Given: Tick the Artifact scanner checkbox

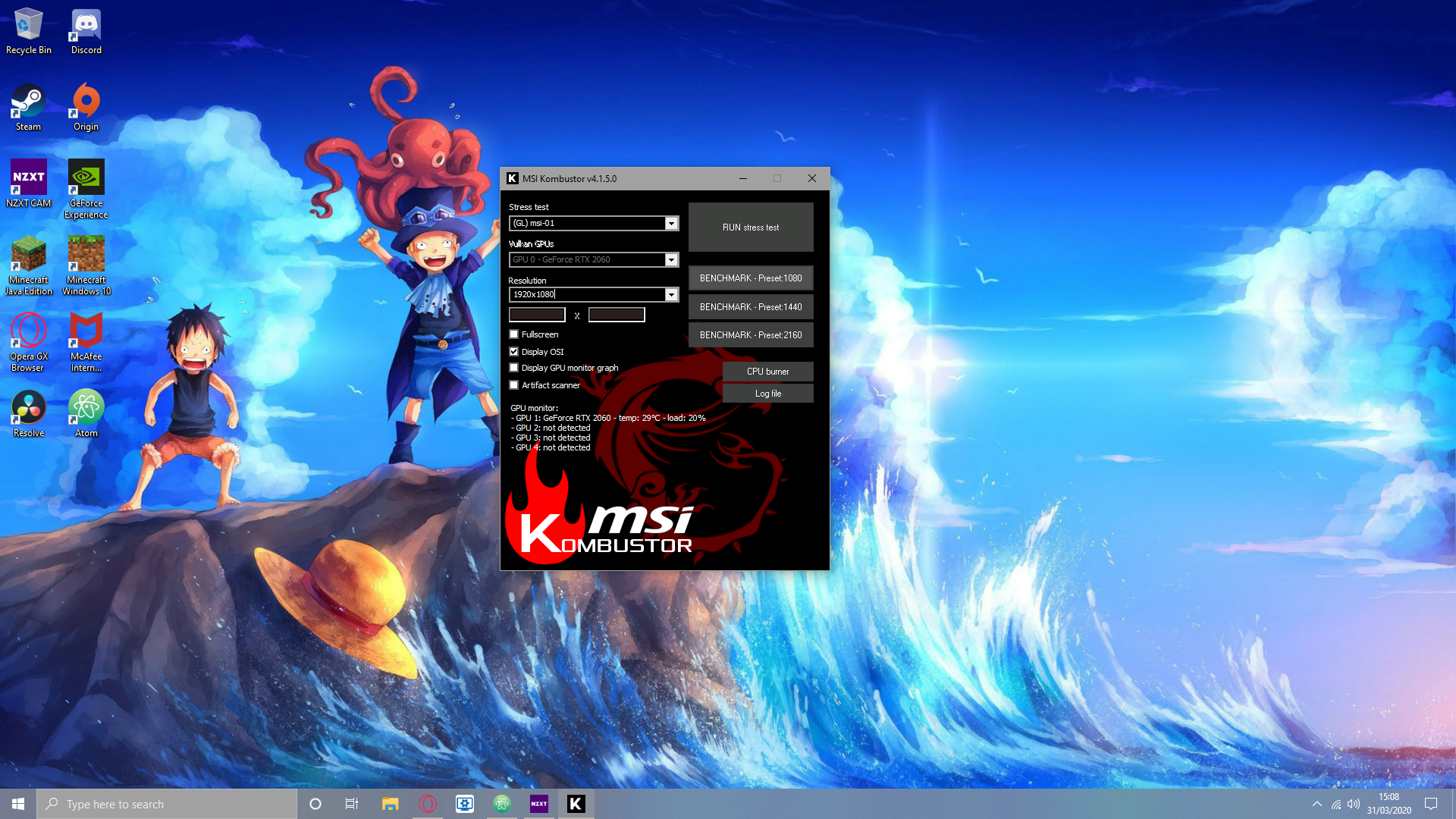Looking at the screenshot, I should coord(514,385).
